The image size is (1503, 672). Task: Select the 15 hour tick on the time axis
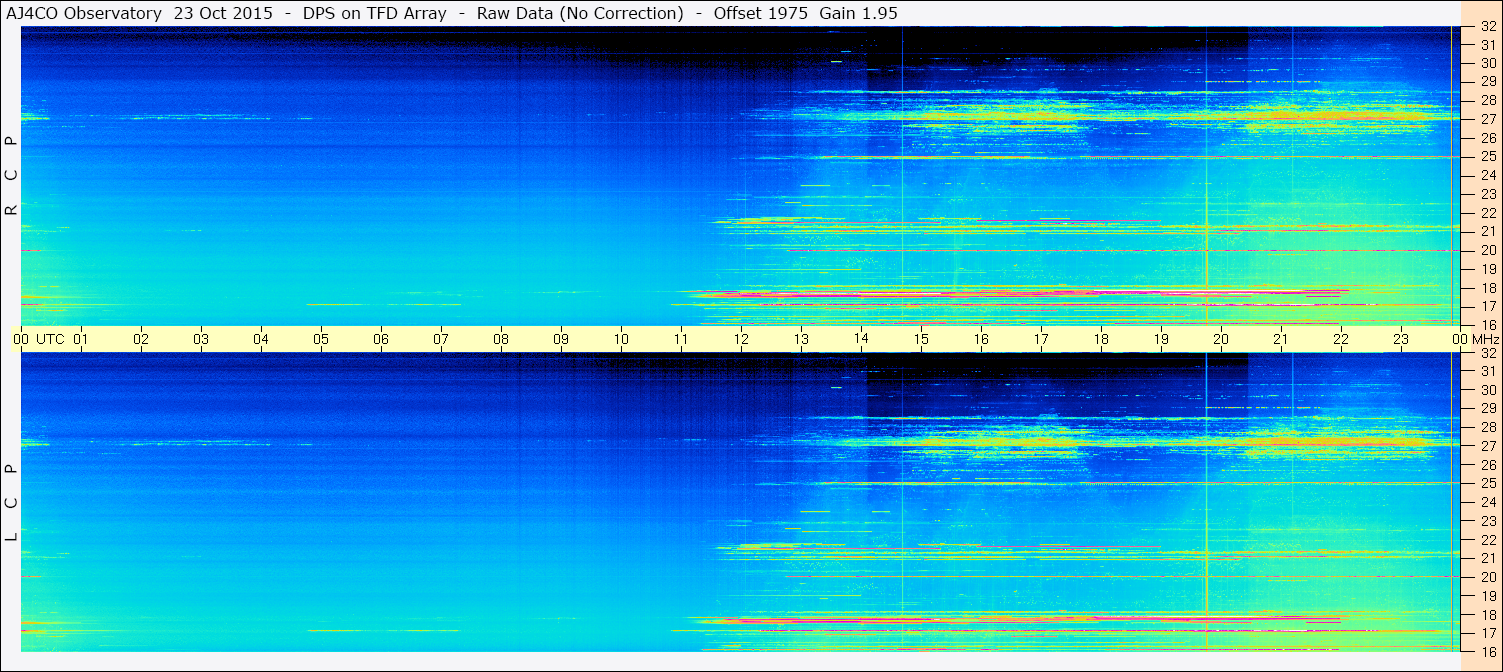(x=921, y=339)
